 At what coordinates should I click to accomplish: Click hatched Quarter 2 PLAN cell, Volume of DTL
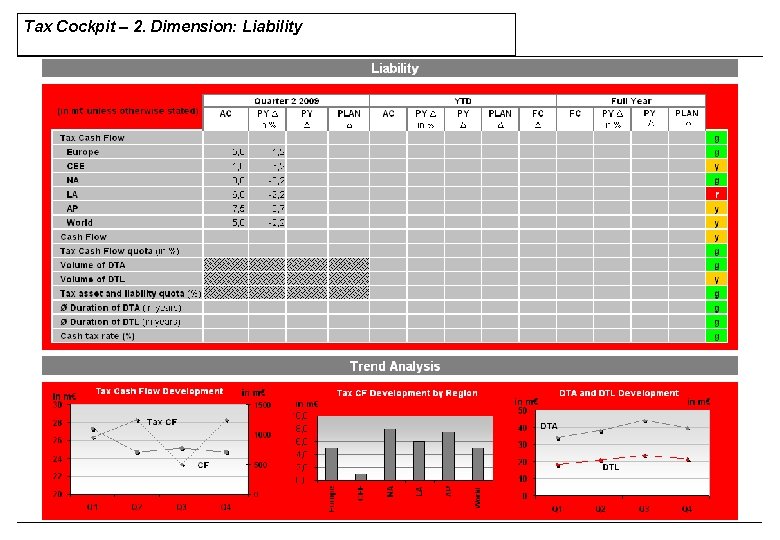pyautogui.click(x=349, y=279)
